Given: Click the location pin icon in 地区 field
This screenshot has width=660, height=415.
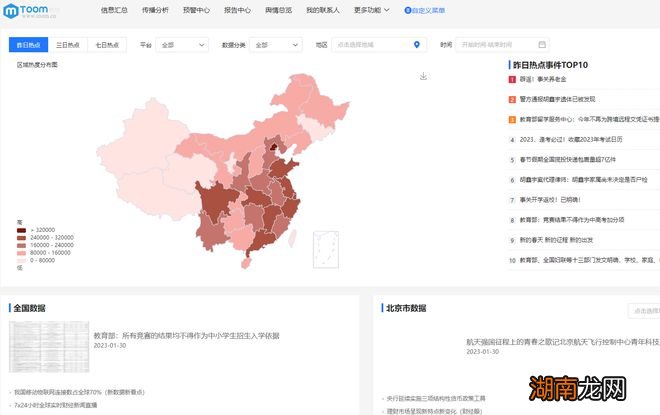Looking at the screenshot, I should [x=417, y=45].
